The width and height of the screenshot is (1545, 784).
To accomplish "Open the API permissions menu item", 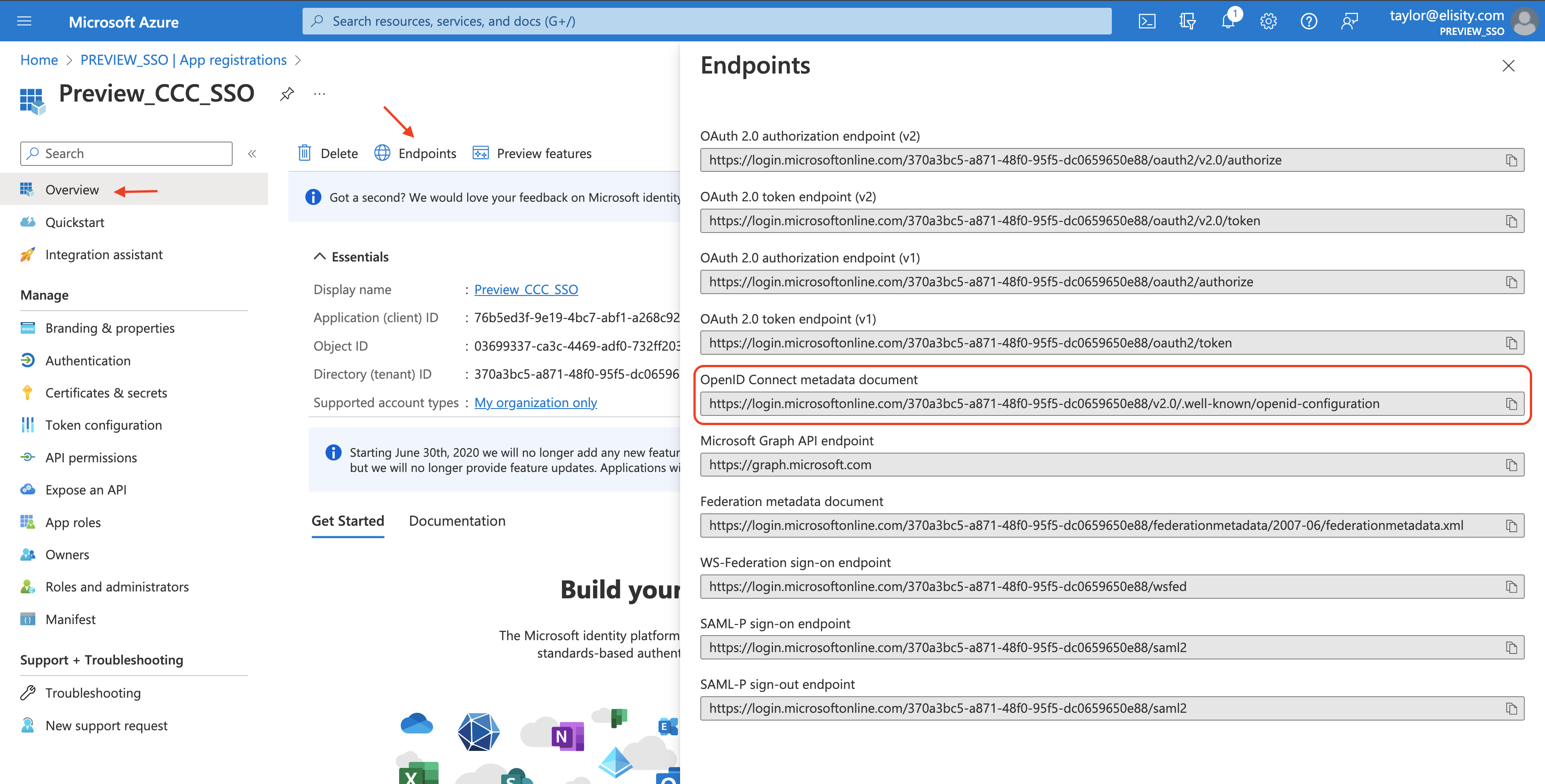I will (x=91, y=458).
